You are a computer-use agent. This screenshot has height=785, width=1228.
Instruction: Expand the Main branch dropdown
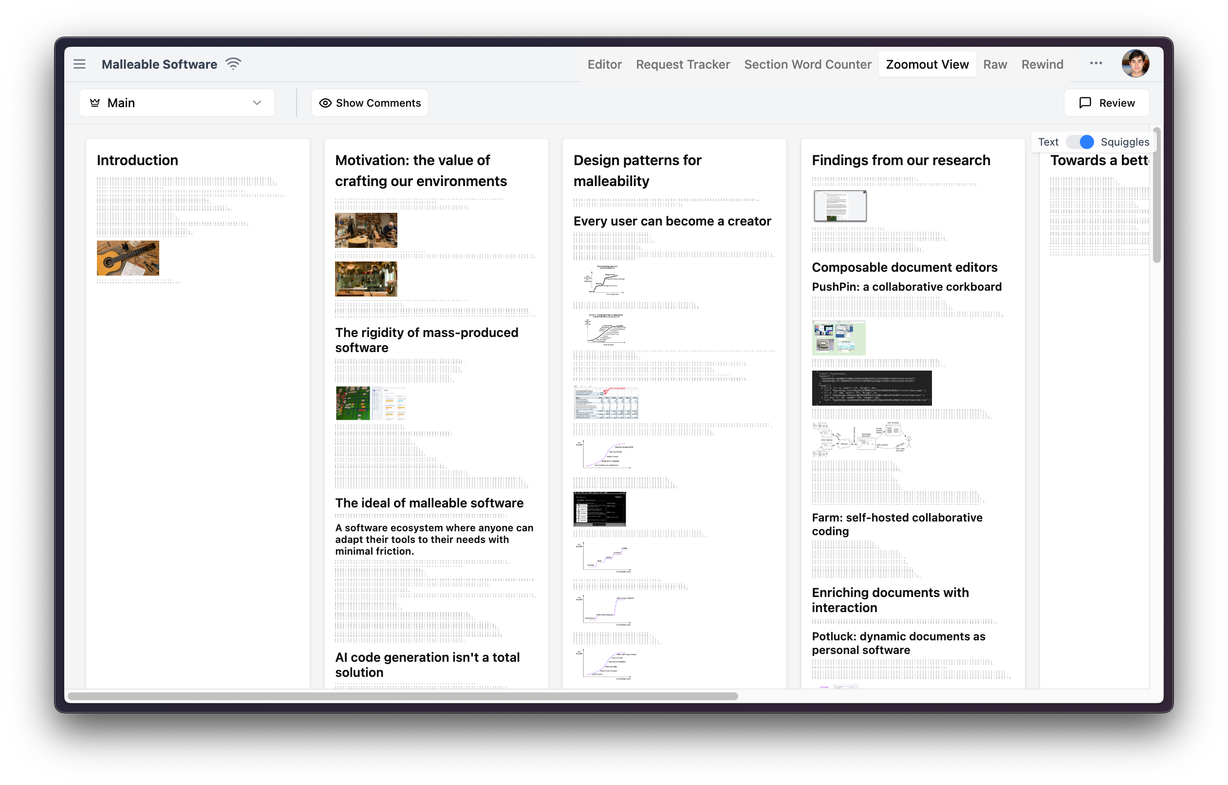(x=176, y=103)
